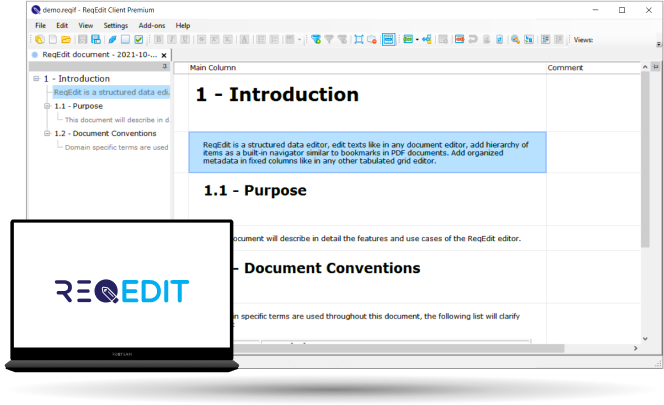Image resolution: width=664 pixels, height=405 pixels.
Task: Insert a bulleted list
Action: point(261,39)
